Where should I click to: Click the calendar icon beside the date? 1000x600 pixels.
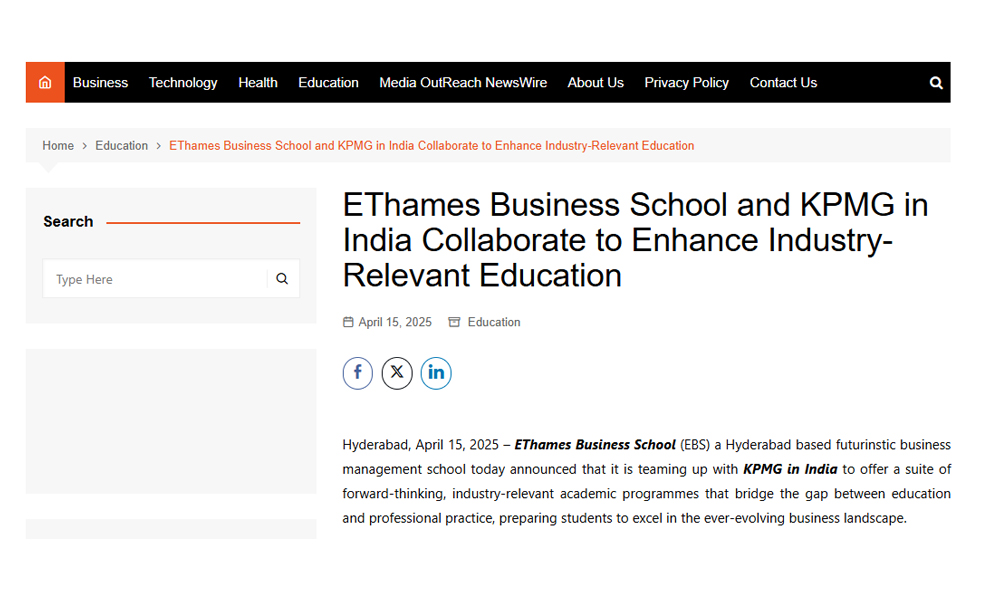348,322
